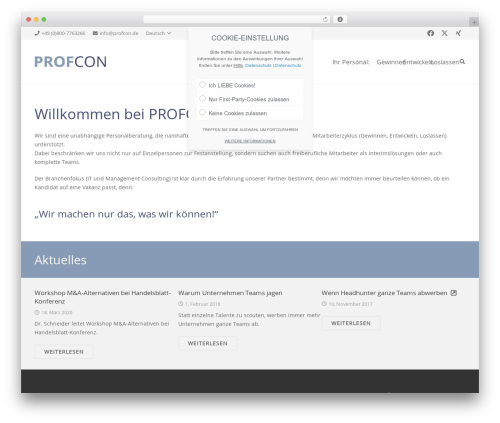This screenshot has height=423, width=500.
Task: Click the PROFCON logo
Action: 70,62
